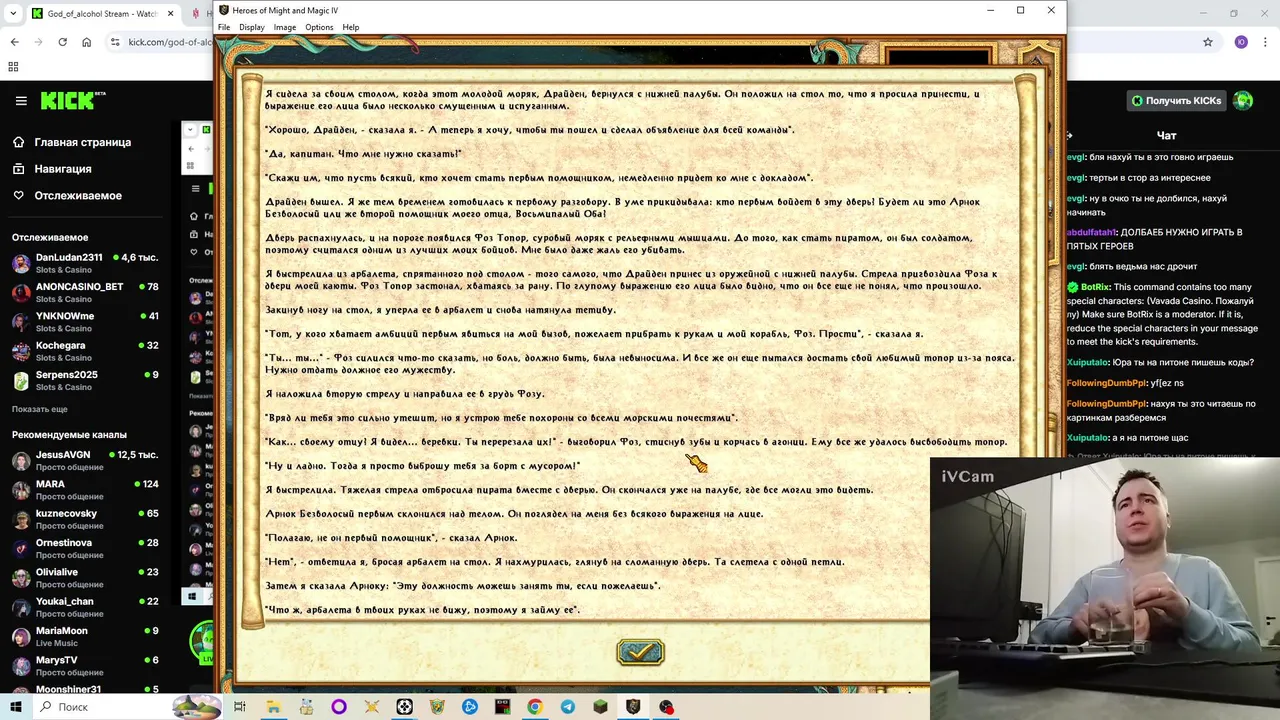This screenshot has width=1280, height=720.
Task: Open the File menu in Heroes window
Action: click(224, 27)
